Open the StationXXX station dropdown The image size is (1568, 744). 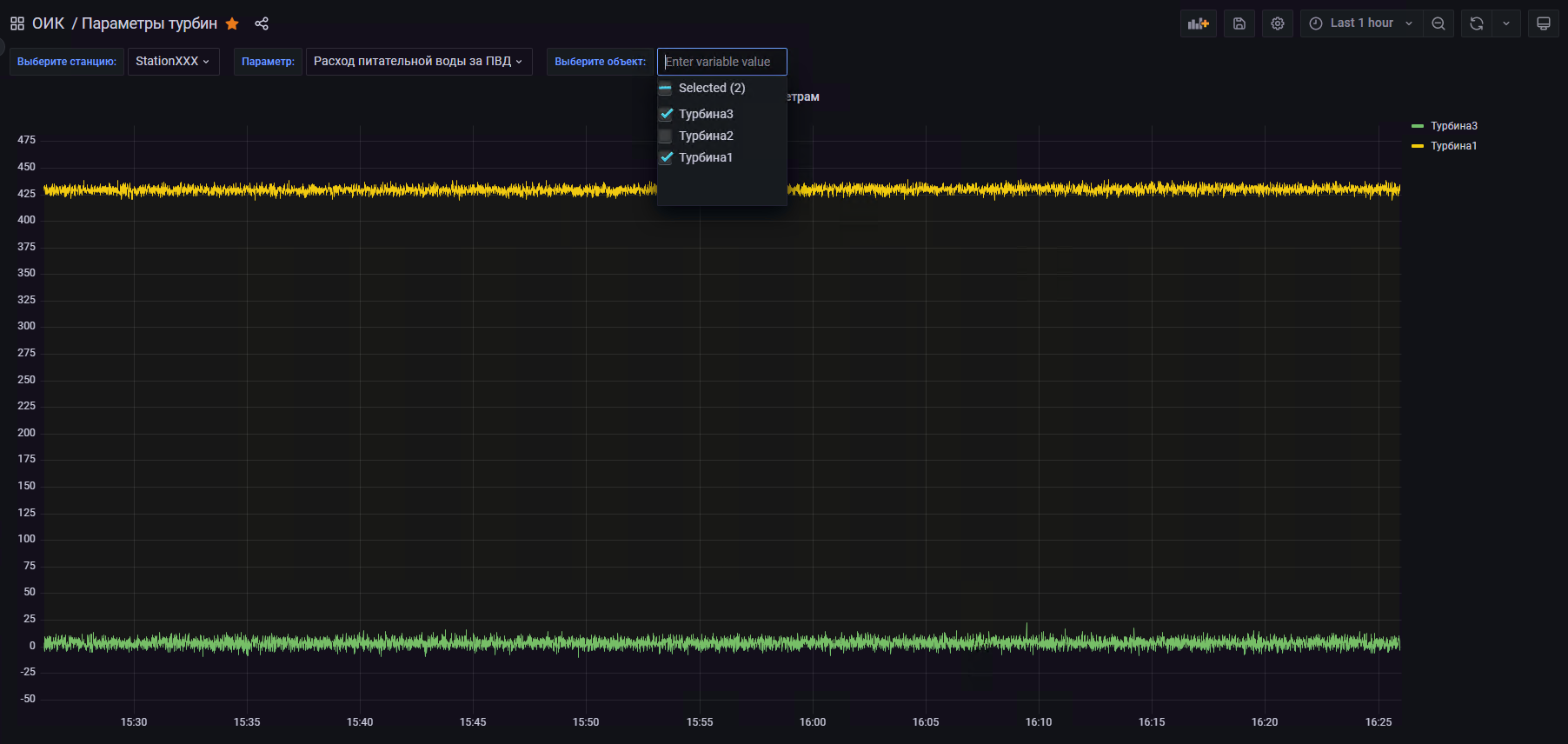(173, 62)
